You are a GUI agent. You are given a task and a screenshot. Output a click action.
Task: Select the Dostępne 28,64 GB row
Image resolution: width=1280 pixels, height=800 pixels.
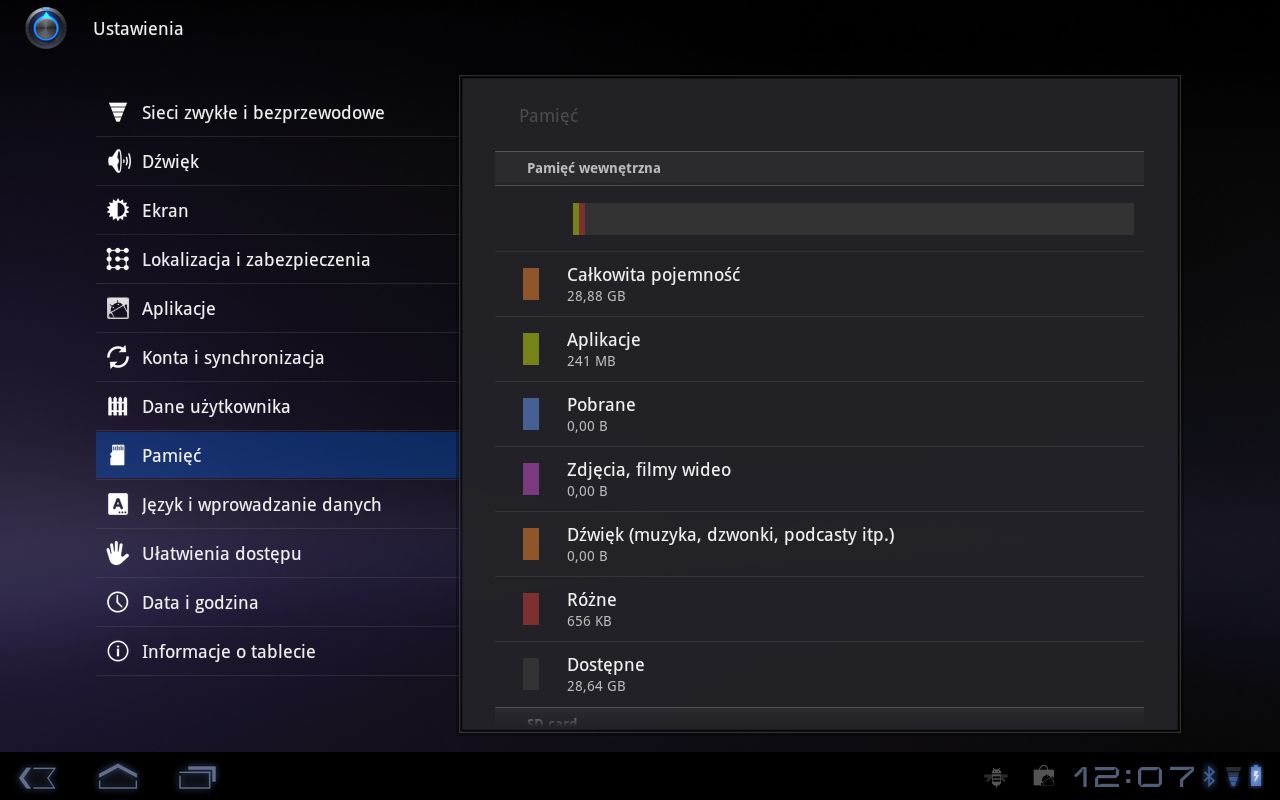819,674
